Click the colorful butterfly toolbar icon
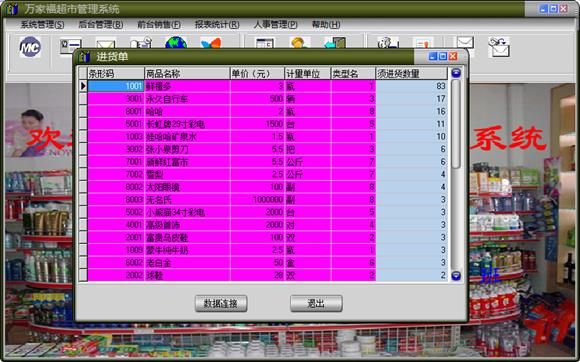 click(211, 43)
